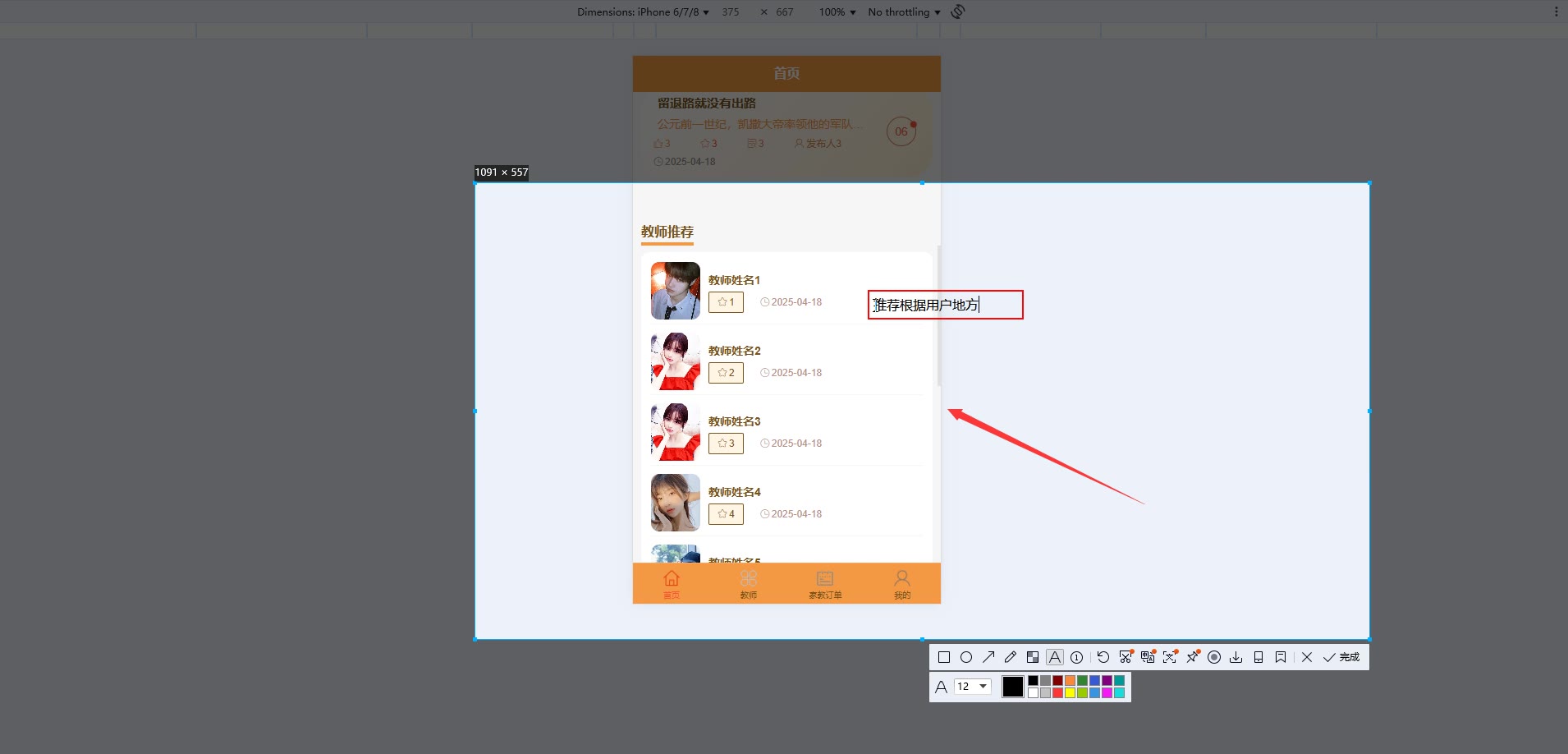
Task: Click the circled 06 date badge
Action: point(901,131)
